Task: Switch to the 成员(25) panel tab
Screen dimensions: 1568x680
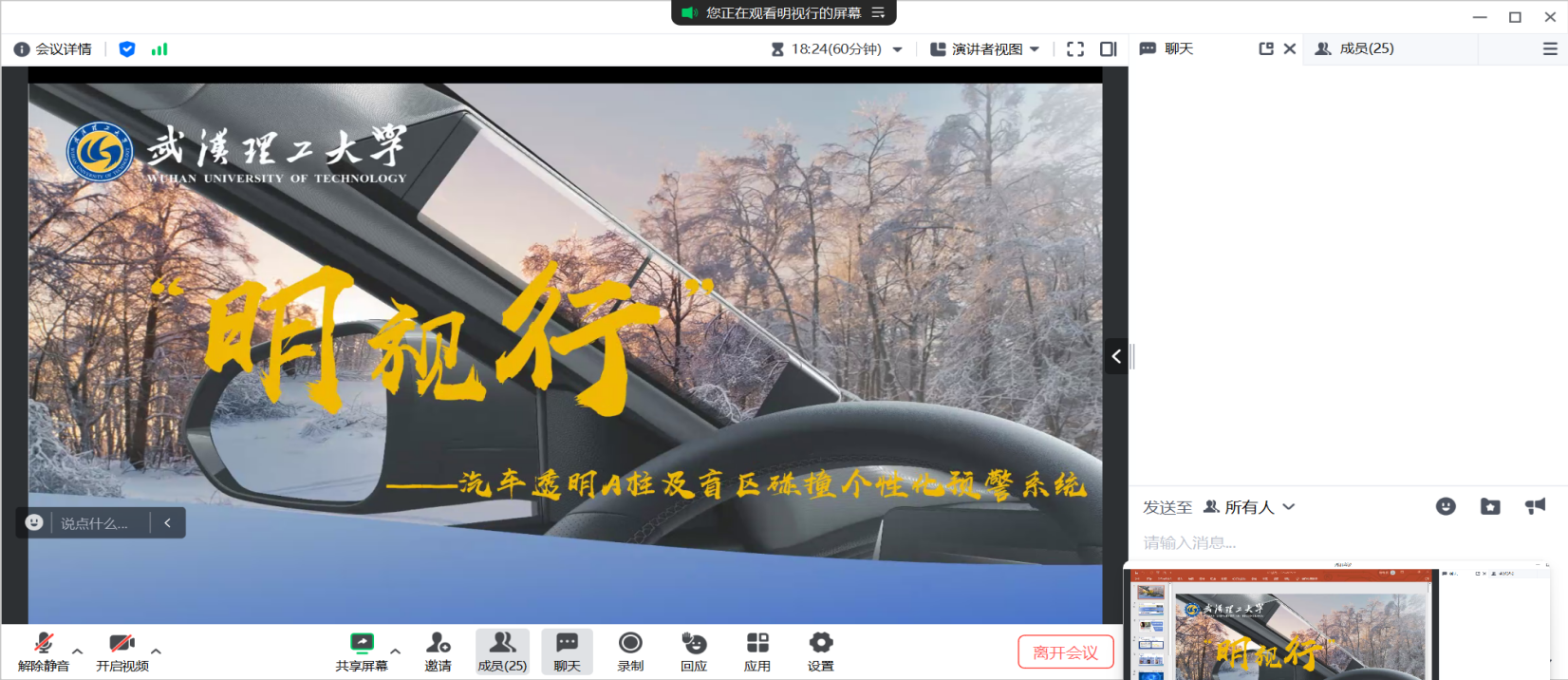Action: tap(1355, 48)
